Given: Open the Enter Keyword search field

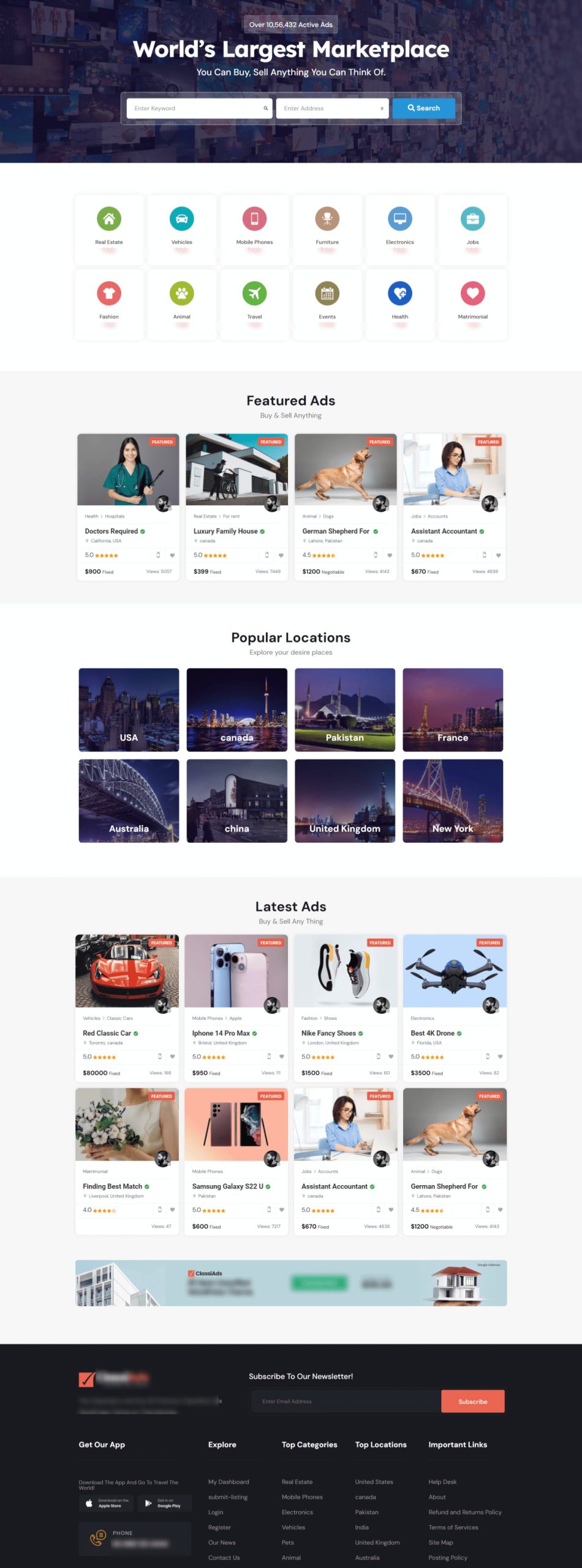Looking at the screenshot, I should click(x=200, y=108).
